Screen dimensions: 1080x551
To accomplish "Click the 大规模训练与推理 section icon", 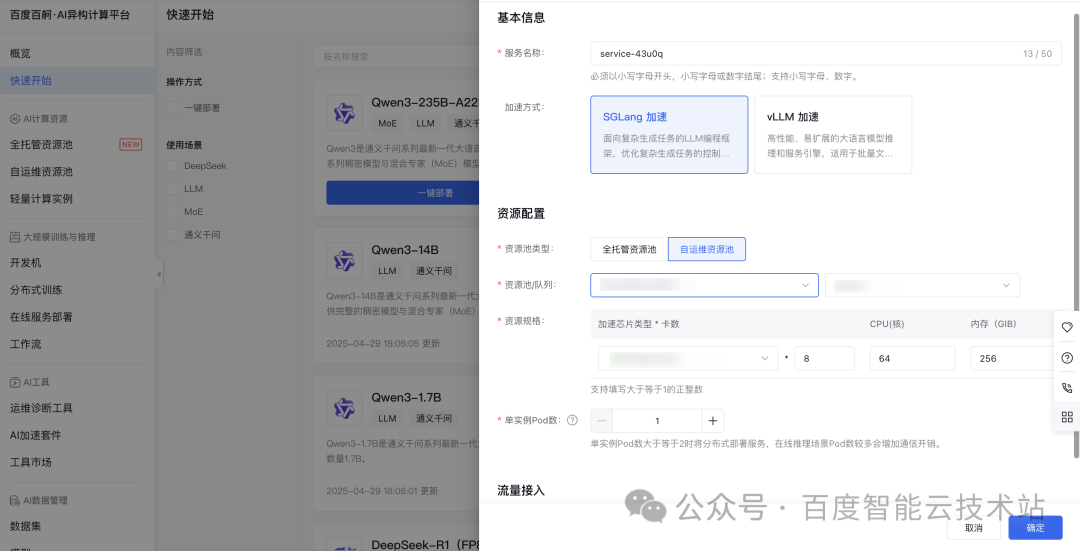I will click(14, 237).
